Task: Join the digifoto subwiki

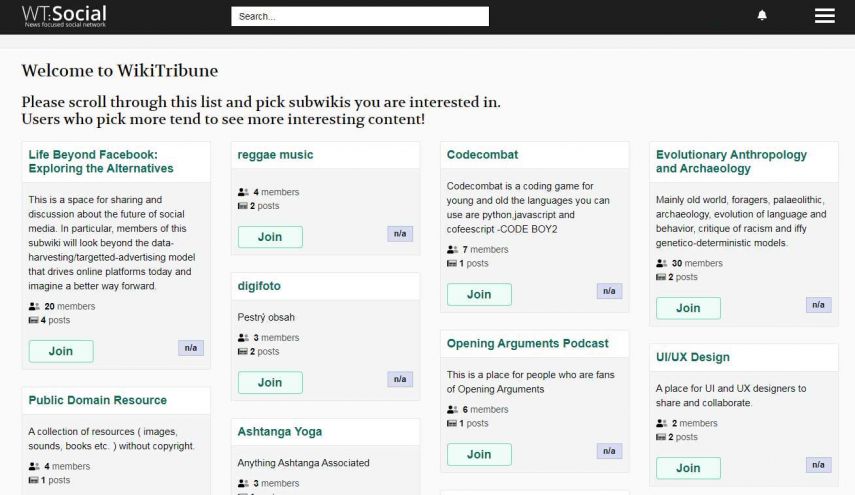Action: (270, 383)
